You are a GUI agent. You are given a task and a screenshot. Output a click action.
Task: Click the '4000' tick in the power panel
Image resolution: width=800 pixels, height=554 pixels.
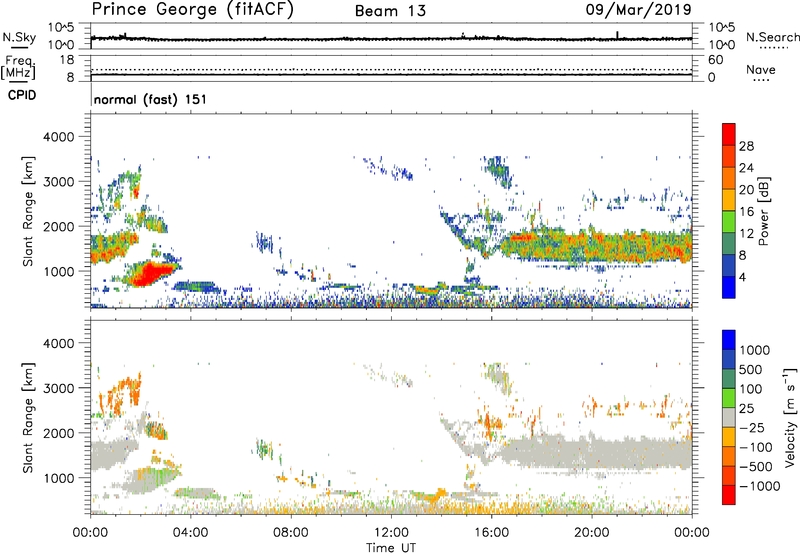pos(59,137)
